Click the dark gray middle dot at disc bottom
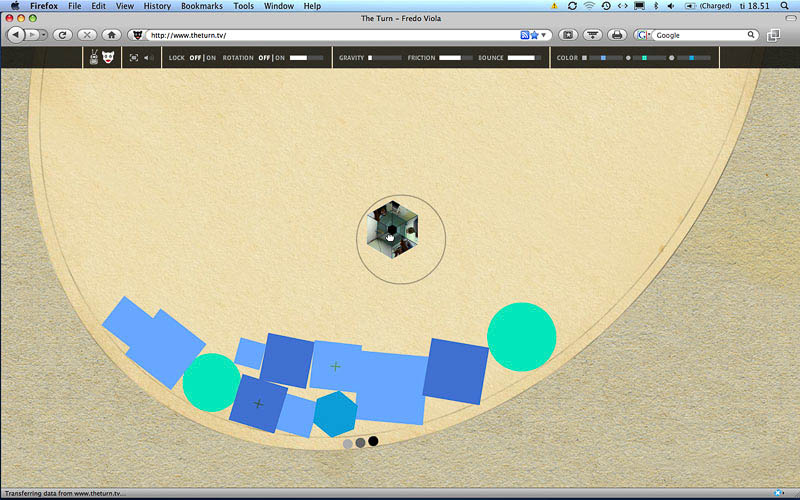 tap(360, 442)
